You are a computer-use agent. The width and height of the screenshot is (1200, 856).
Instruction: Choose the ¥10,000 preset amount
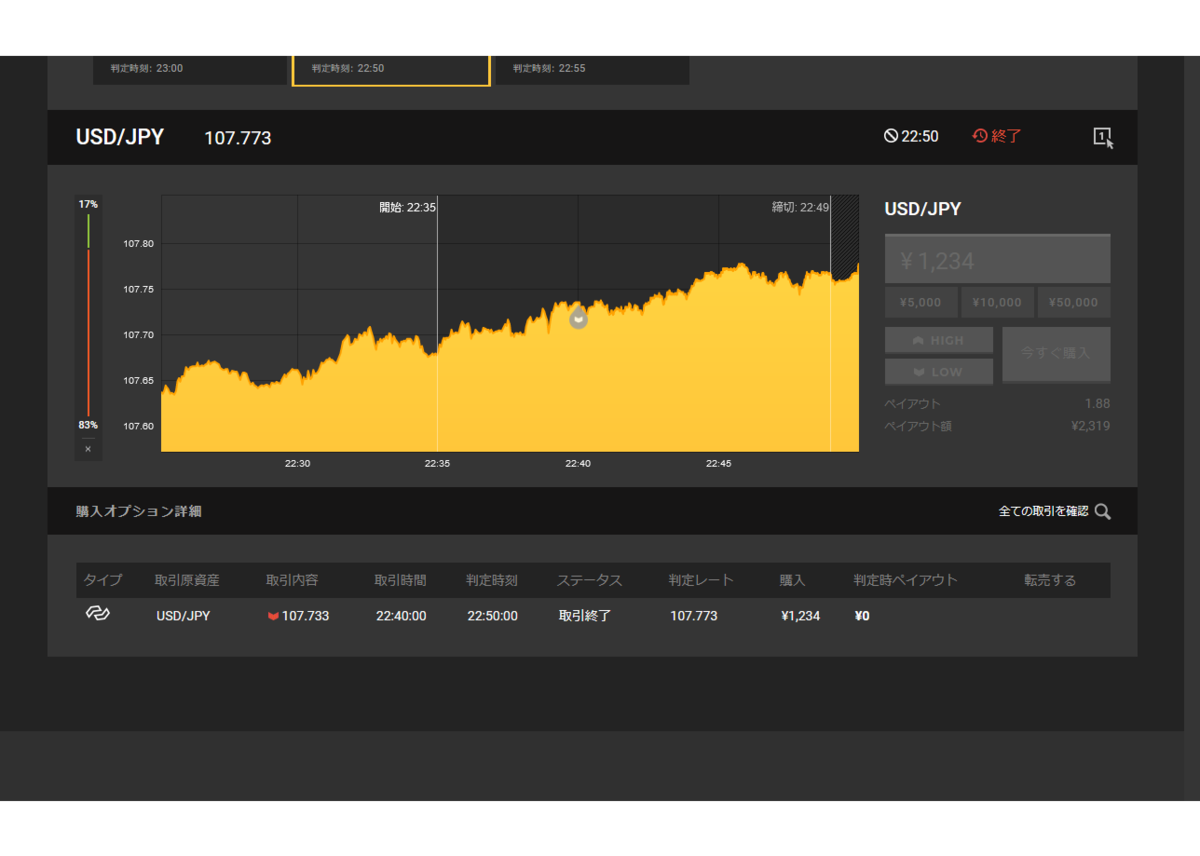click(997, 302)
